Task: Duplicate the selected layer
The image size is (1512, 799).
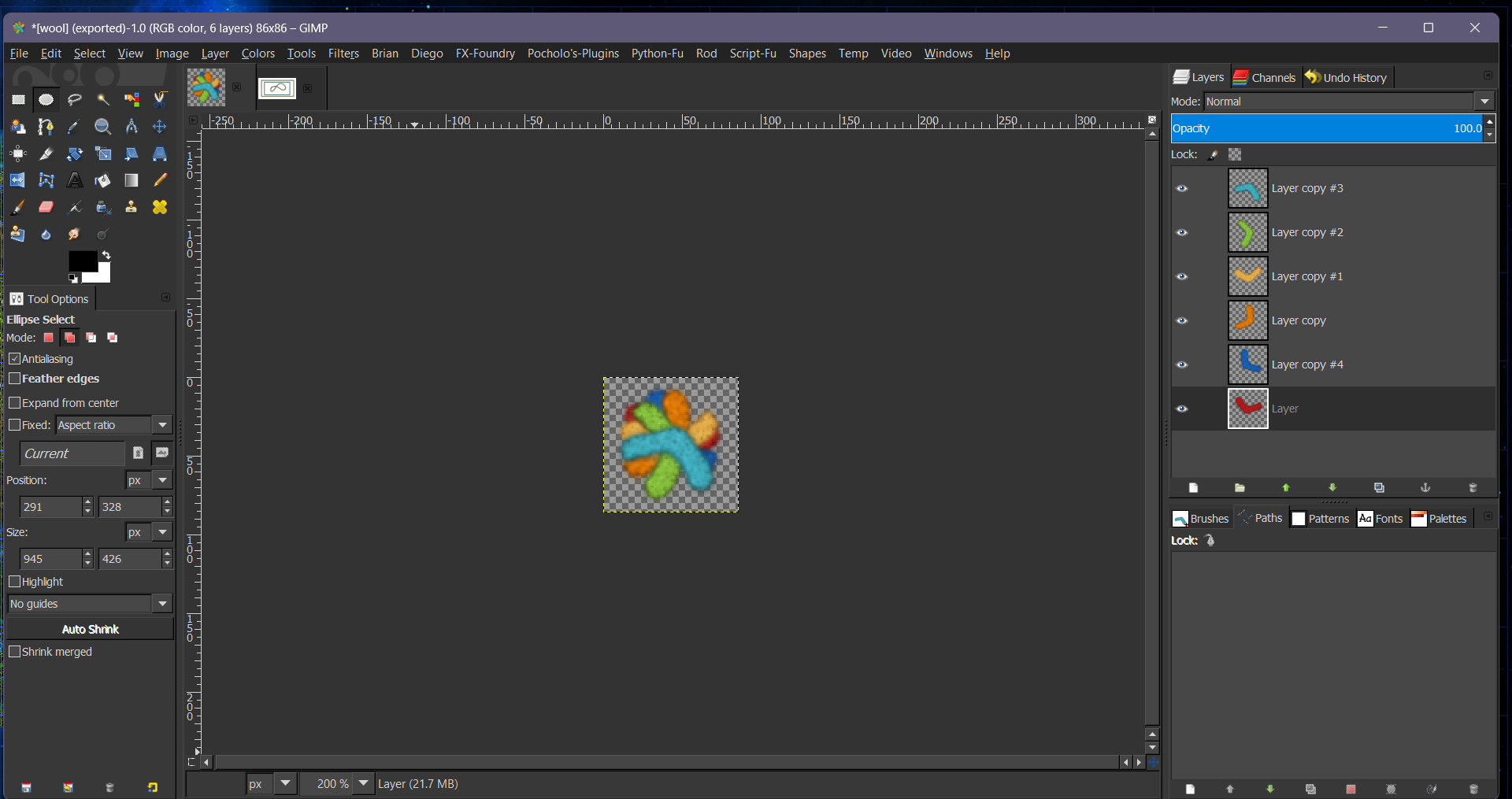Action: (x=1379, y=488)
